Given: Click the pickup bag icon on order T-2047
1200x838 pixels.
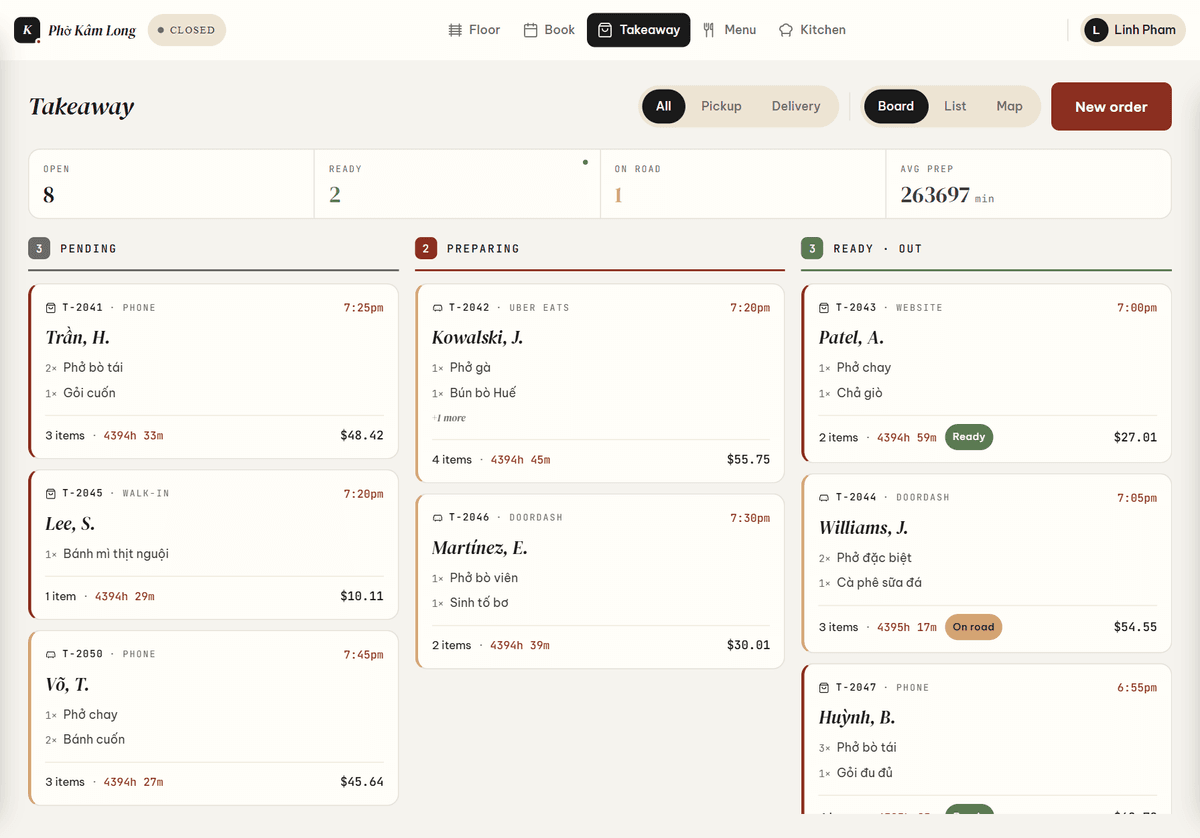Looking at the screenshot, I should point(824,688).
